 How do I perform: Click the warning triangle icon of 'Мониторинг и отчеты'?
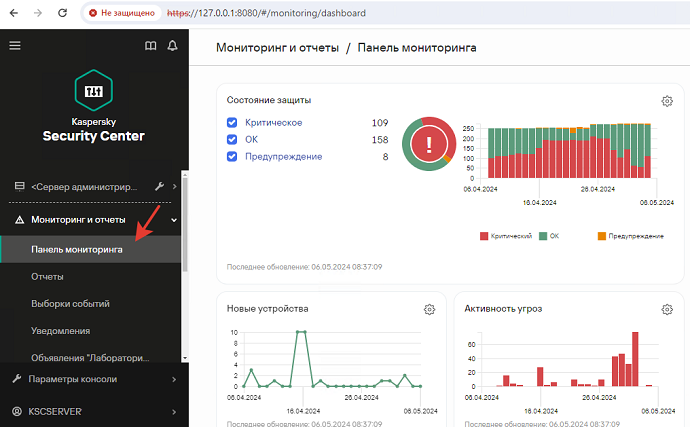click(19, 220)
